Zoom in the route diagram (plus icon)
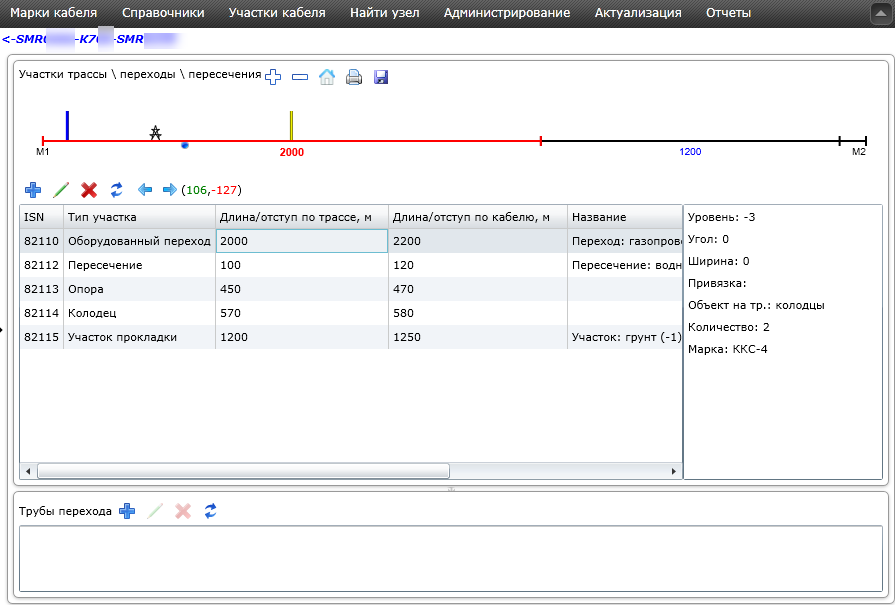Image resolution: width=895 pixels, height=605 pixels. tap(273, 76)
